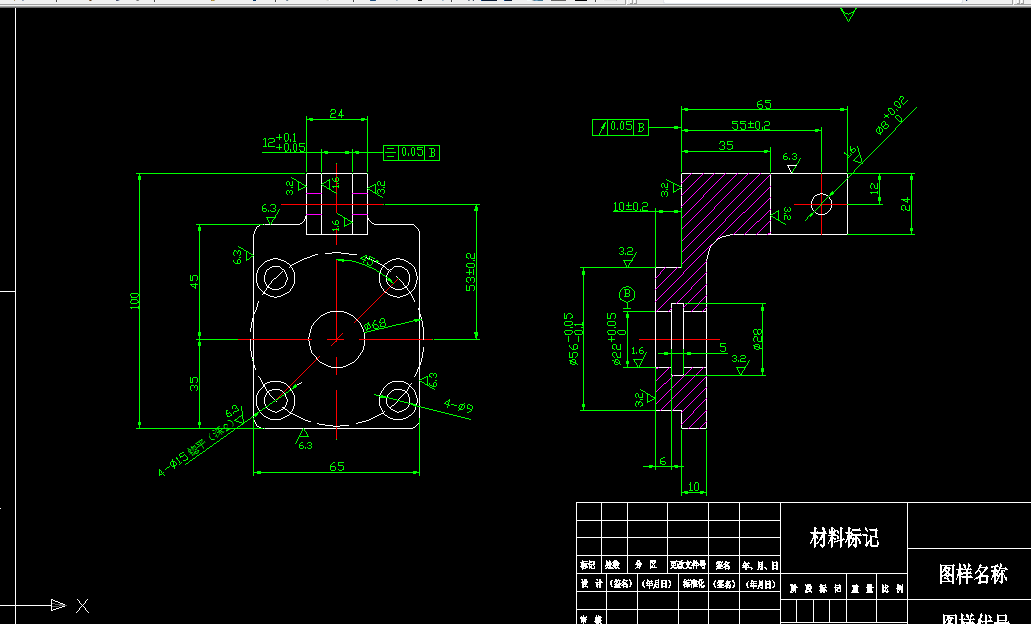
Task: Click the 6 step dimension in section view
Action: (662, 461)
